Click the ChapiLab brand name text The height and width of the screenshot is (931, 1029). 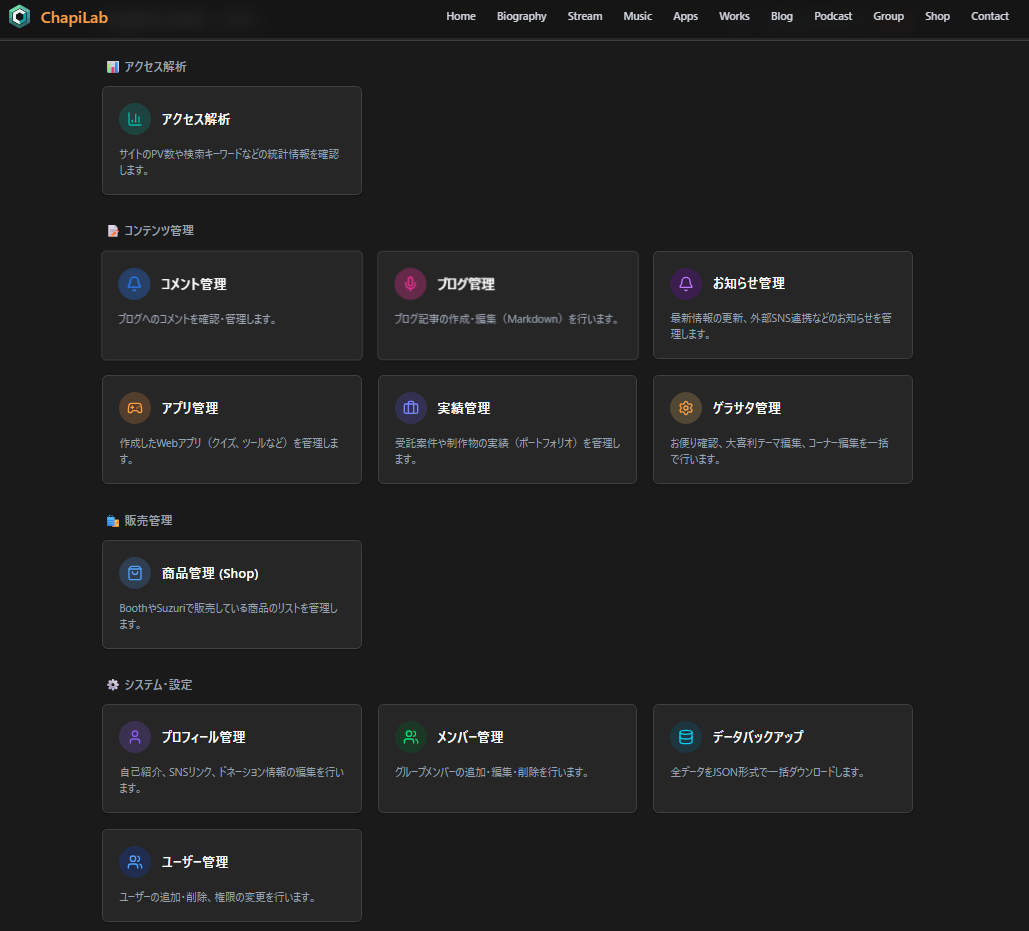click(74, 17)
